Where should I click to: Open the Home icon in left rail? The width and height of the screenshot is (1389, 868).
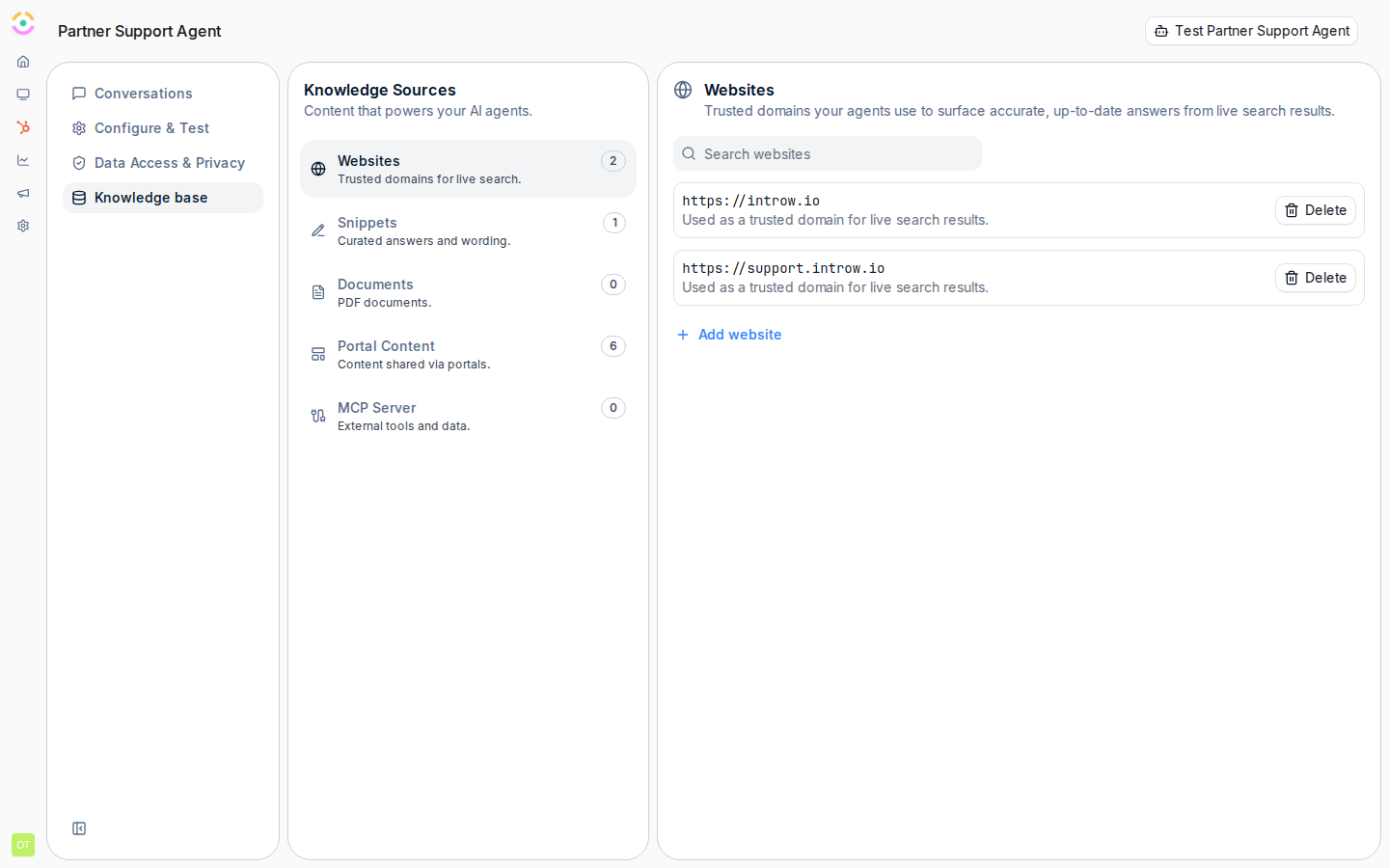[23, 62]
